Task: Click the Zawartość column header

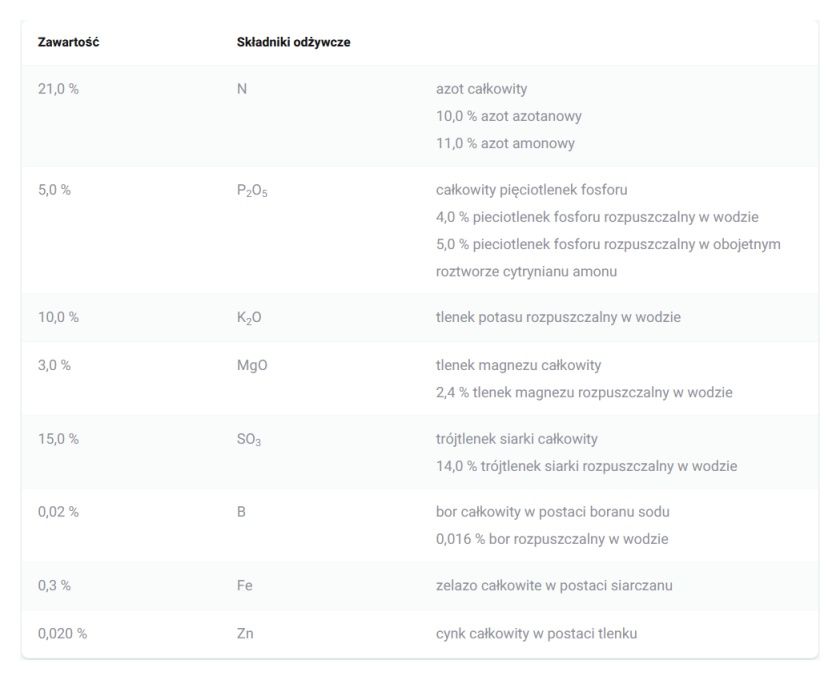Action: click(69, 42)
